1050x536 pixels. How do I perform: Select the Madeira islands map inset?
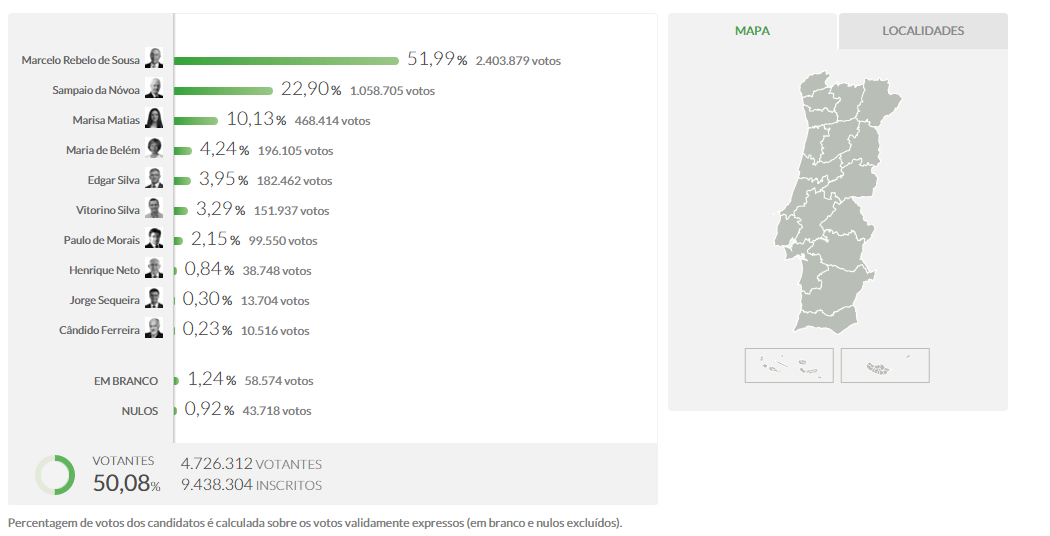pos(885,365)
